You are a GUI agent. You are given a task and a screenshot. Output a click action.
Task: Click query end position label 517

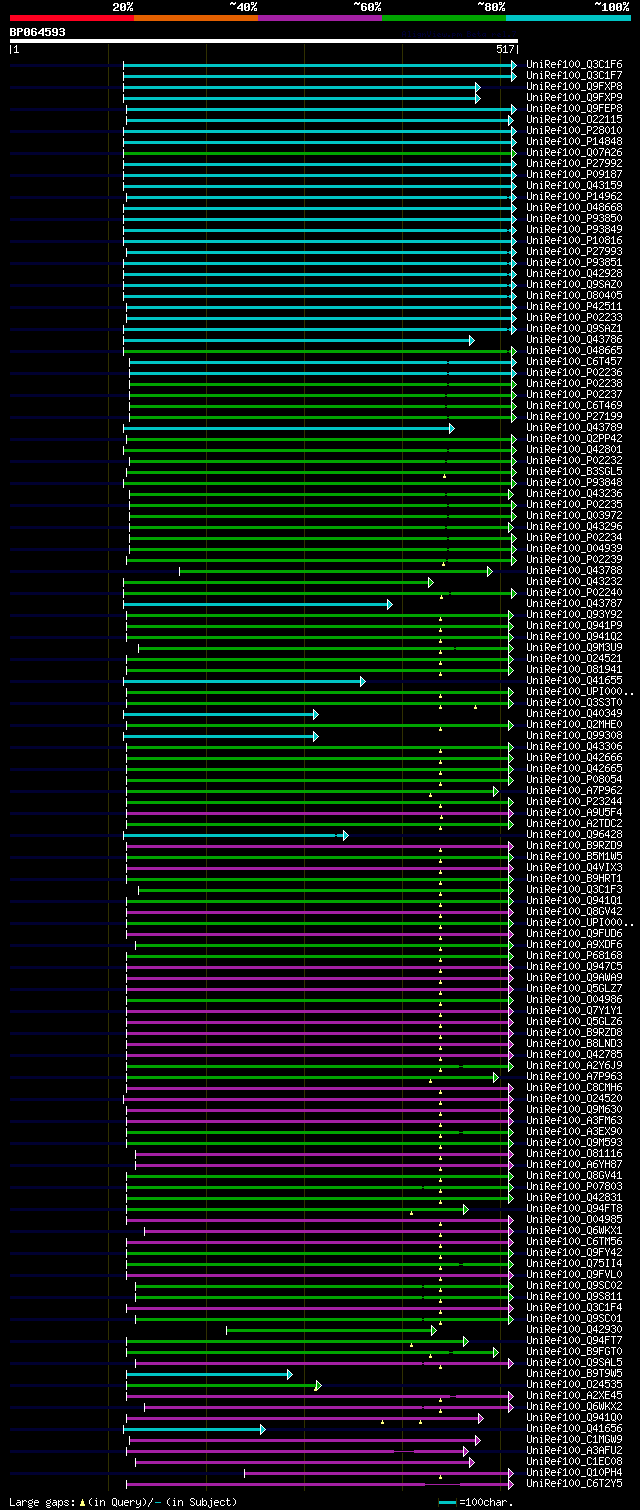[x=505, y=49]
